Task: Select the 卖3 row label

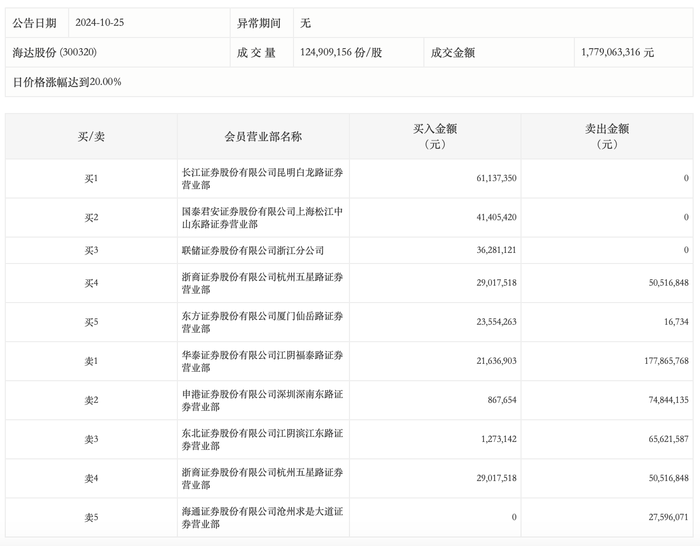Action: point(91,439)
